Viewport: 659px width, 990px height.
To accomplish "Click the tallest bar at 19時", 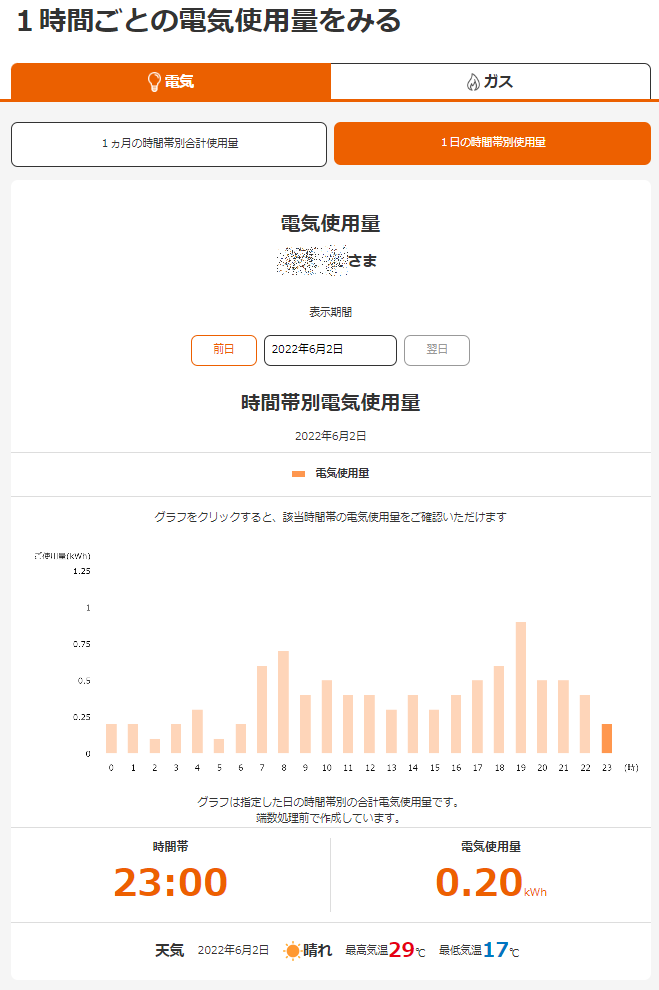I will tap(521, 688).
